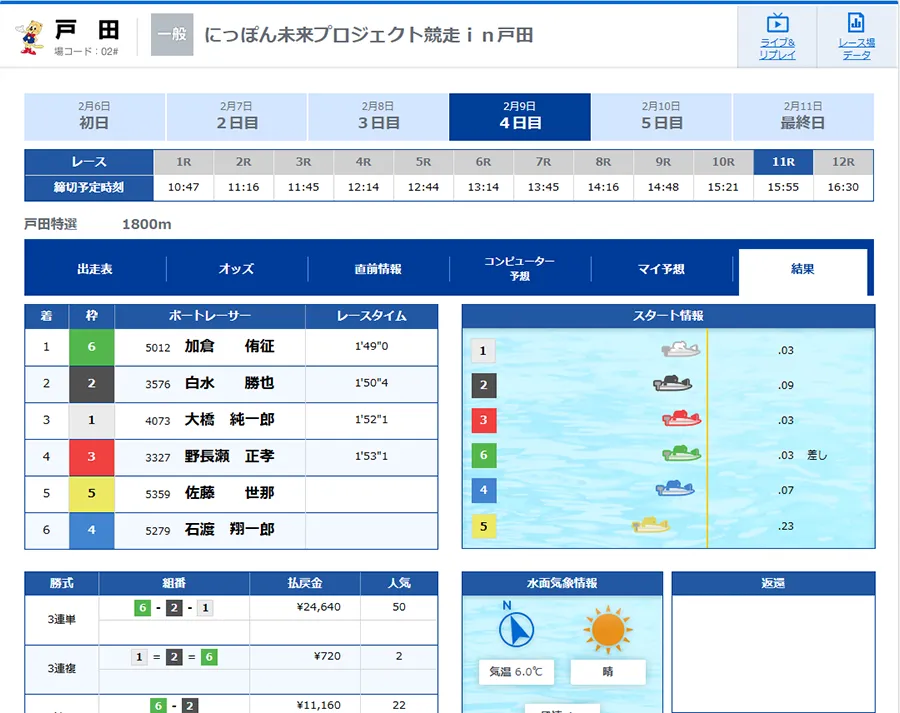Click the Toda mascot logo
Image resolution: width=900 pixels, height=713 pixels.
31,35
